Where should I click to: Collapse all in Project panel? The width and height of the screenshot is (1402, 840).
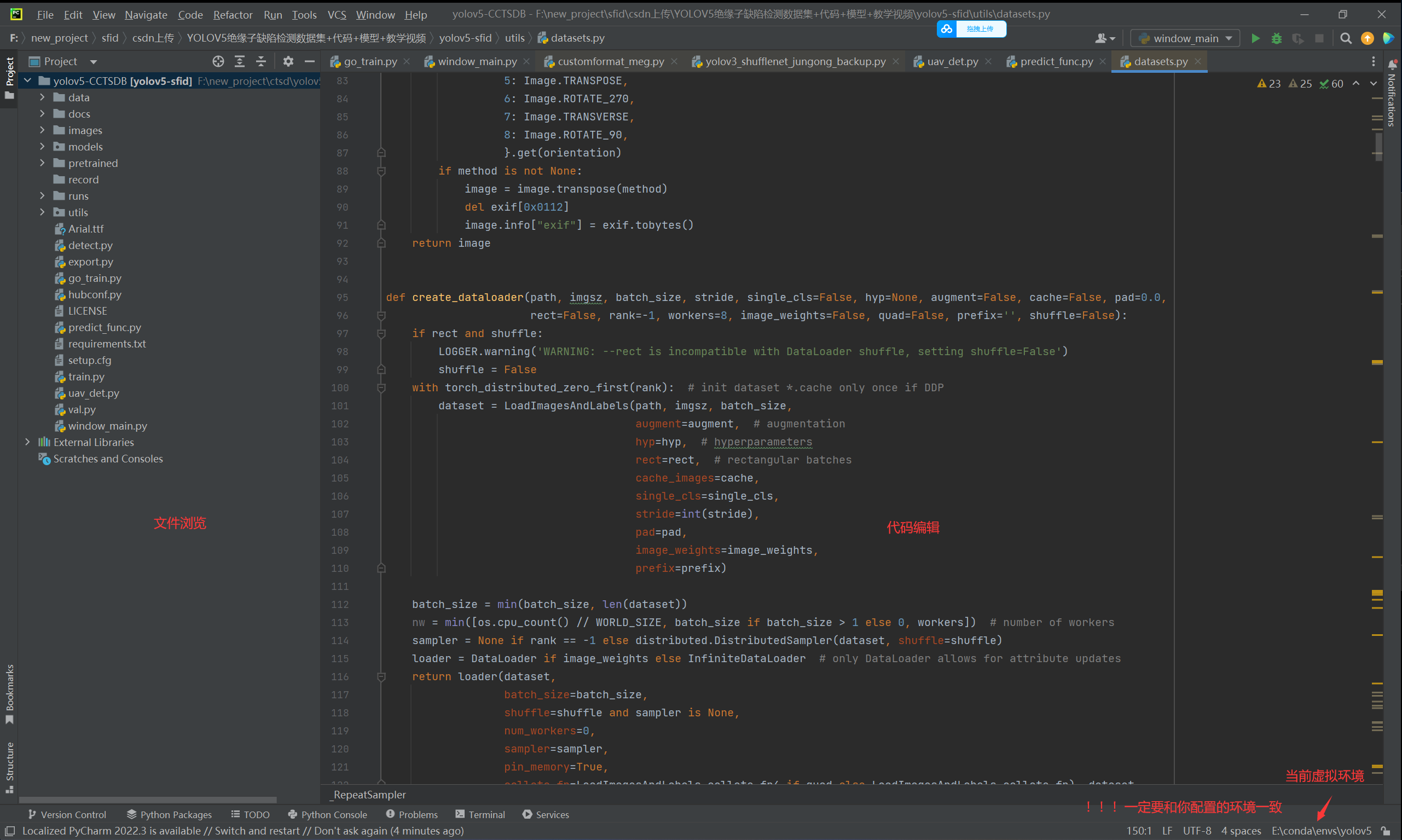pyautogui.click(x=261, y=61)
